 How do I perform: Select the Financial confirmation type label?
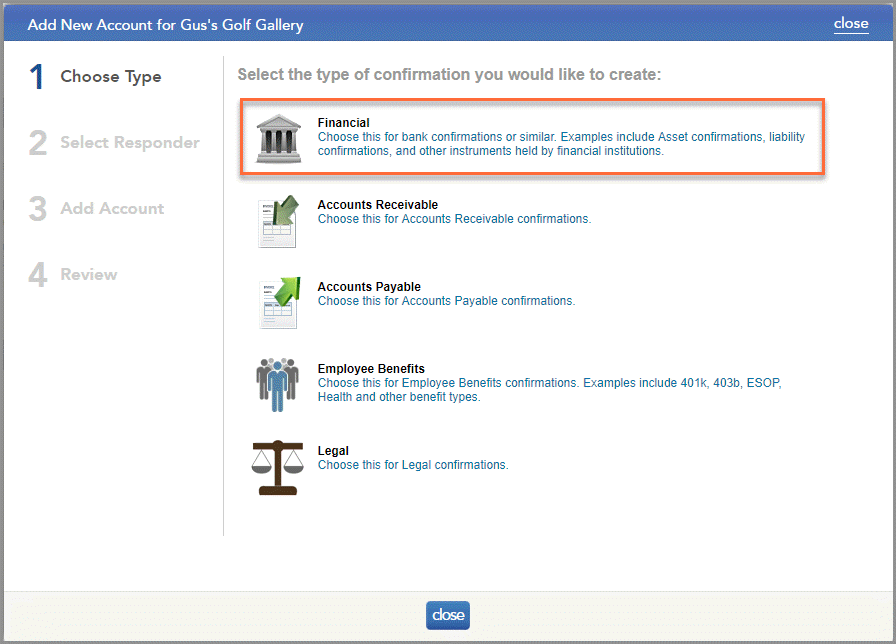tap(343, 122)
